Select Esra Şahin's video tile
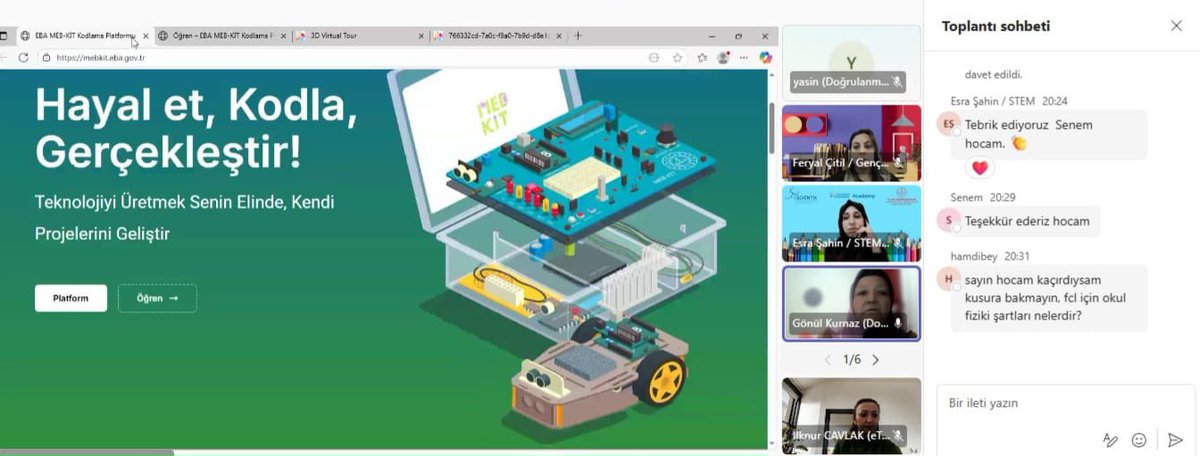Viewport: 1200px width, 456px height. coord(851,222)
